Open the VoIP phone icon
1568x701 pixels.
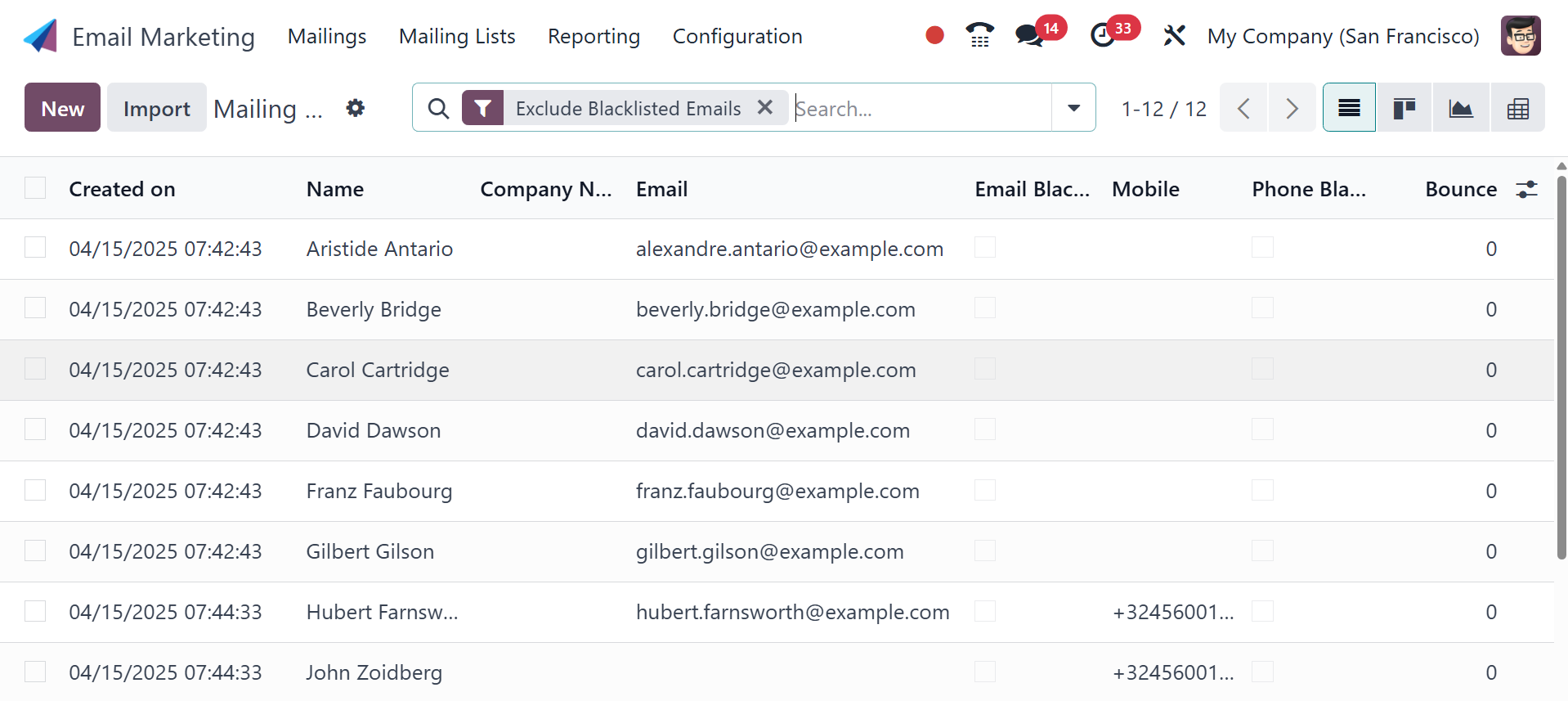point(979,35)
